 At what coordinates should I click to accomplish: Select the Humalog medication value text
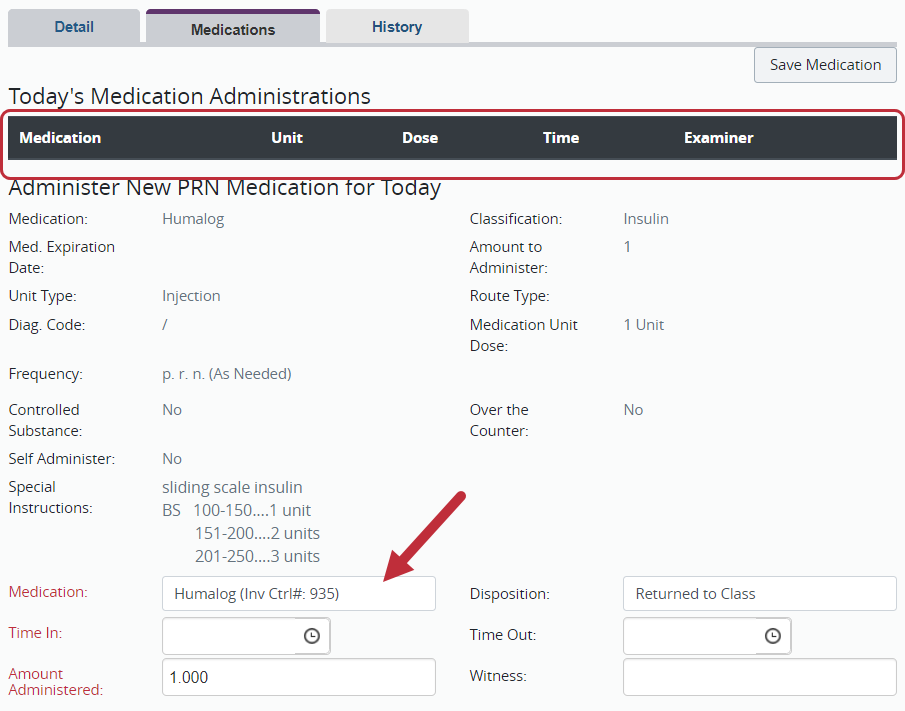click(193, 219)
